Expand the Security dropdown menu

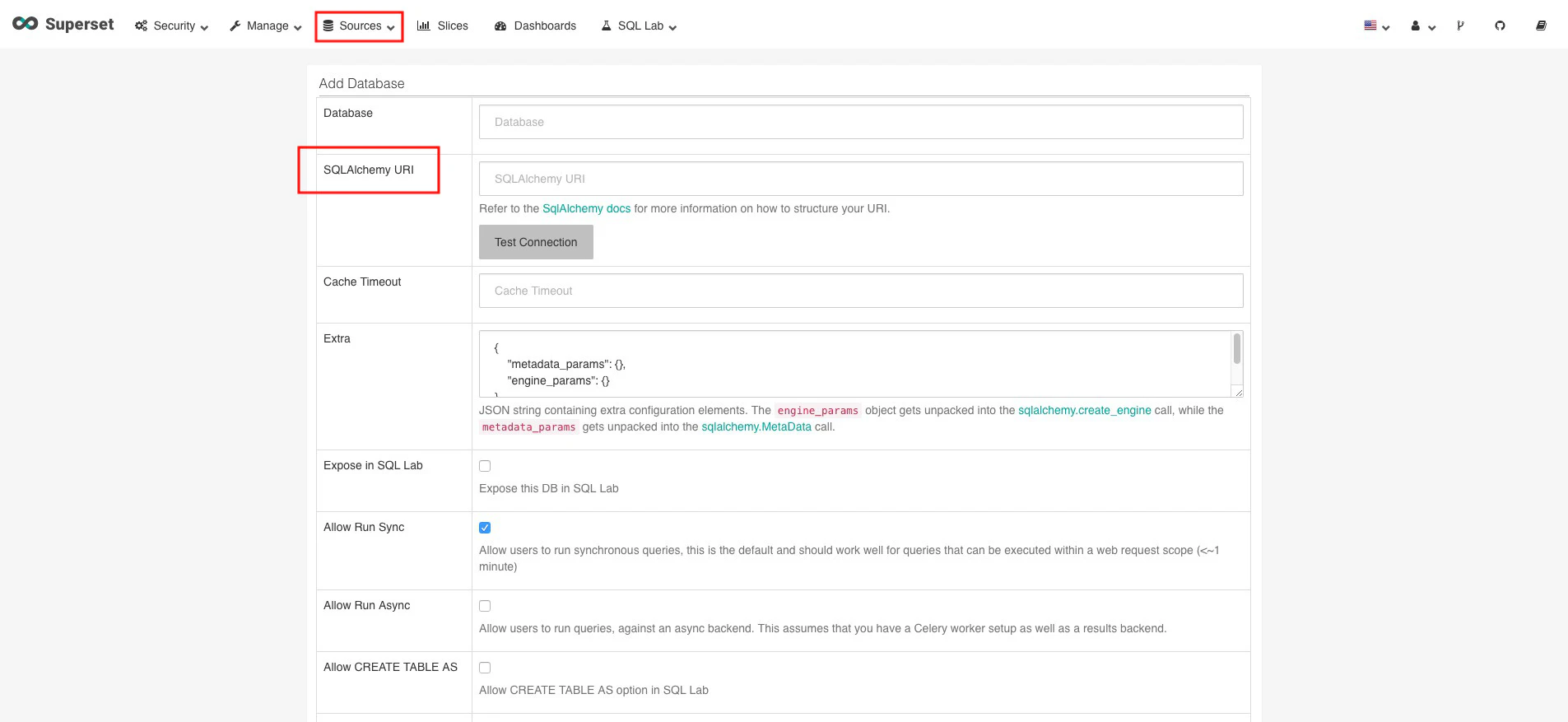pos(171,26)
